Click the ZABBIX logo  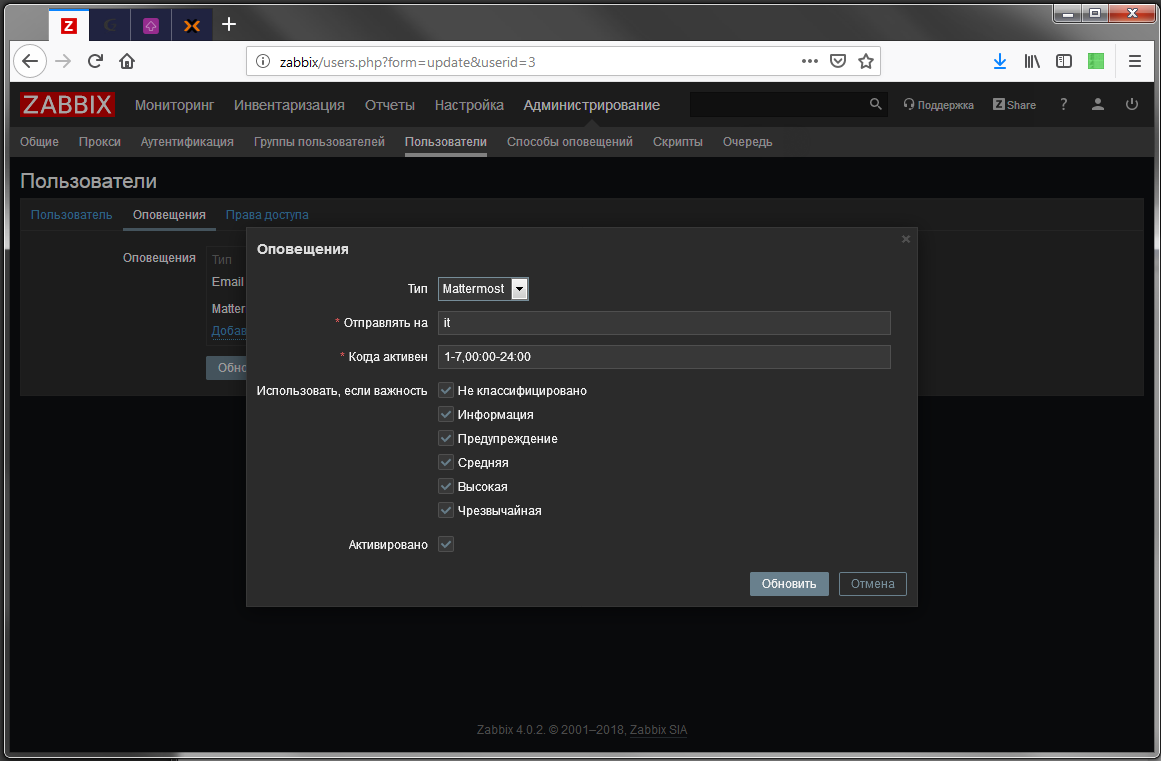click(x=66, y=104)
